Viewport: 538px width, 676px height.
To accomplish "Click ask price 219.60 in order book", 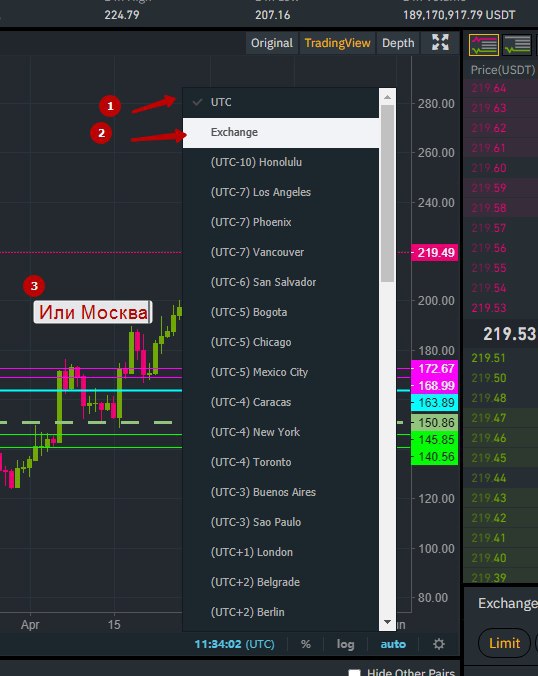I will (x=488, y=168).
